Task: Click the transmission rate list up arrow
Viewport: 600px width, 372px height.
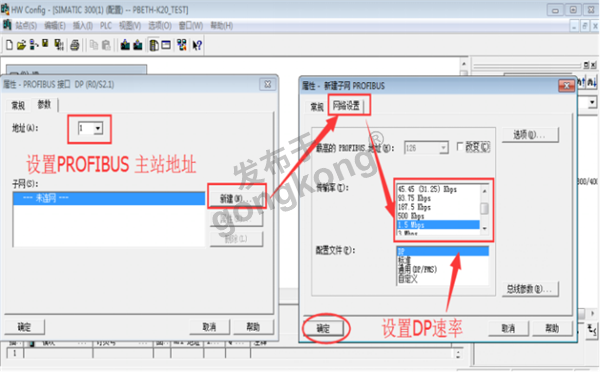Action: pyautogui.click(x=484, y=190)
